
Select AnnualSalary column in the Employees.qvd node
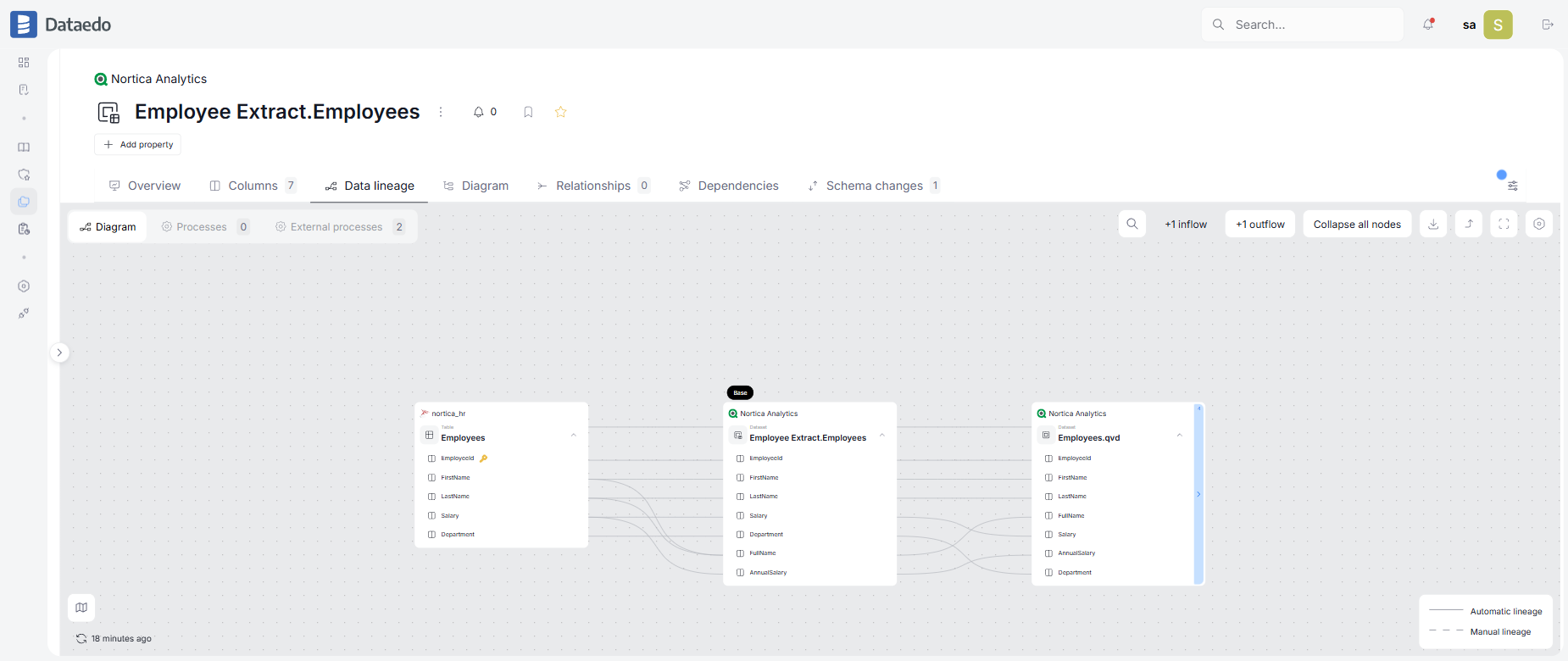click(1076, 553)
